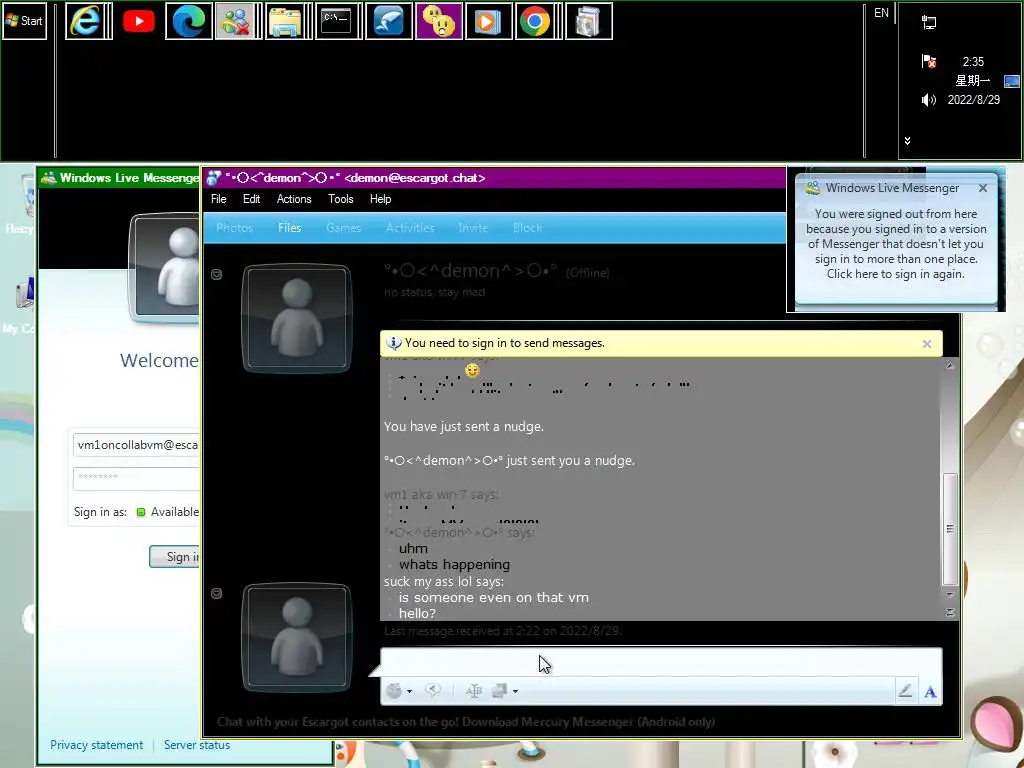Click the EN language indicator

click(x=881, y=13)
